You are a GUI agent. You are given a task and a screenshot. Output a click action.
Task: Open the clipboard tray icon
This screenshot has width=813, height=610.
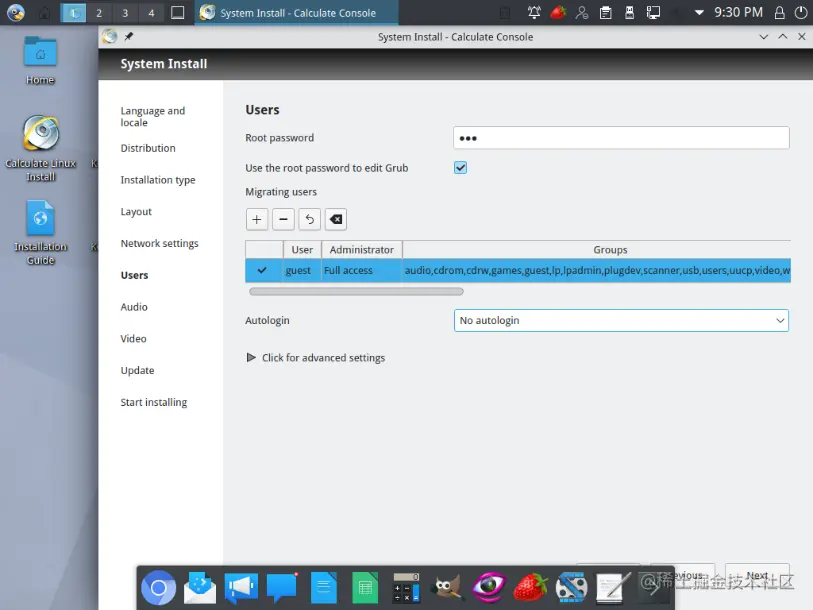click(x=606, y=12)
